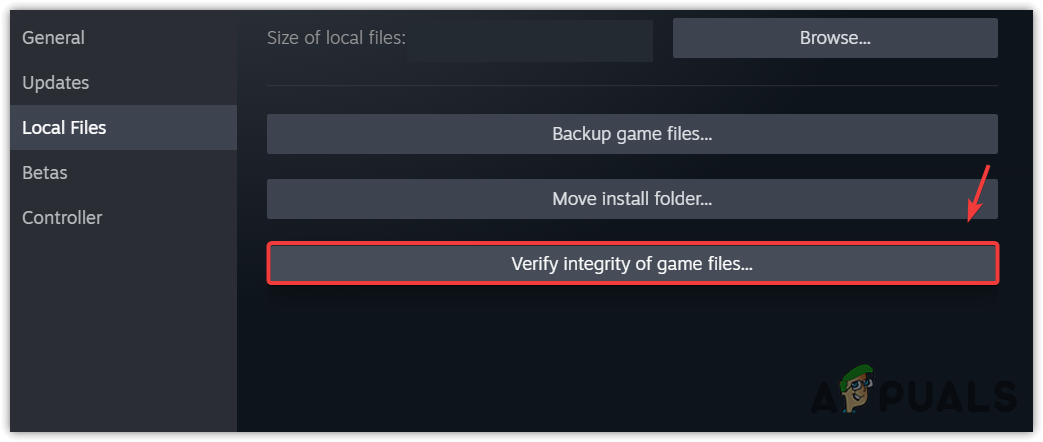Open the General settings tab
Viewport: 1043px width, 442px height.
pos(54,38)
